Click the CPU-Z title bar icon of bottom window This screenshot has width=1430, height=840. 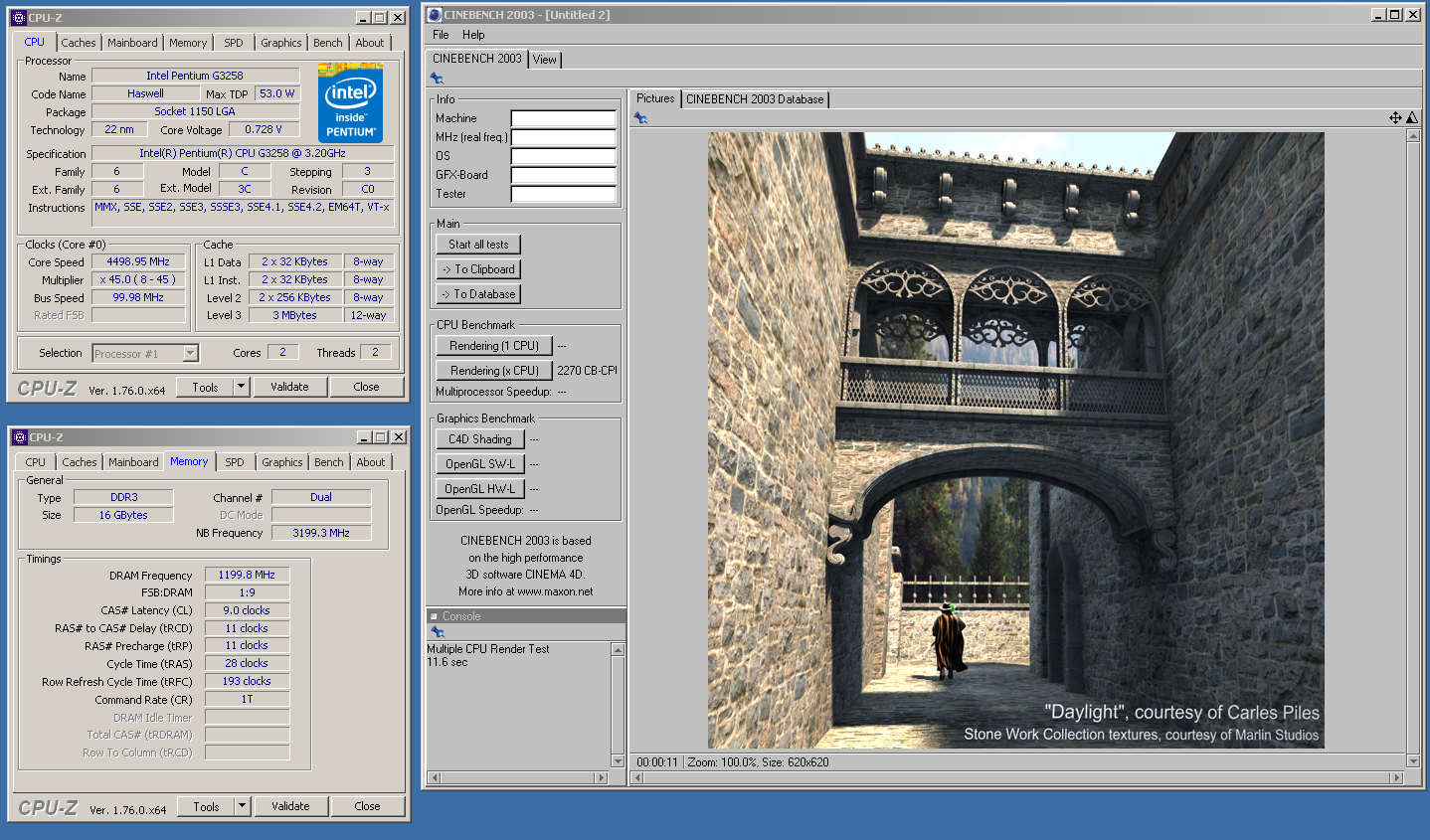19,437
